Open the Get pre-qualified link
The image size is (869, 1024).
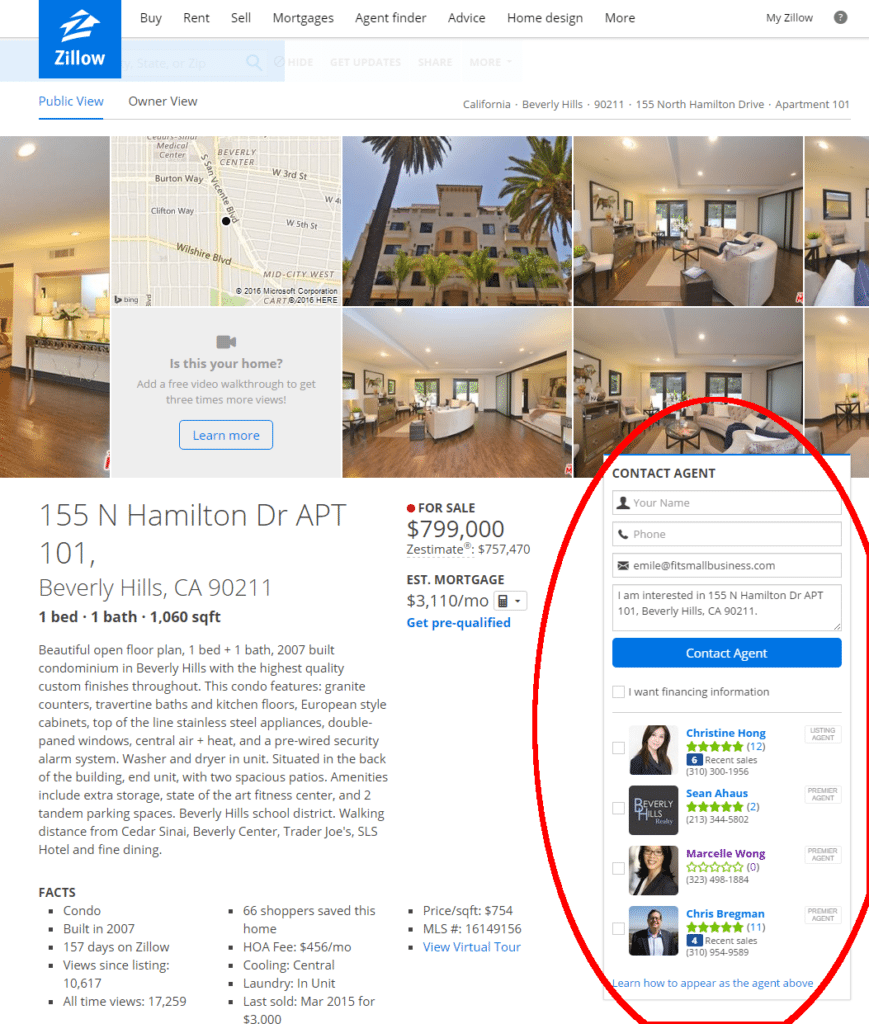point(458,622)
